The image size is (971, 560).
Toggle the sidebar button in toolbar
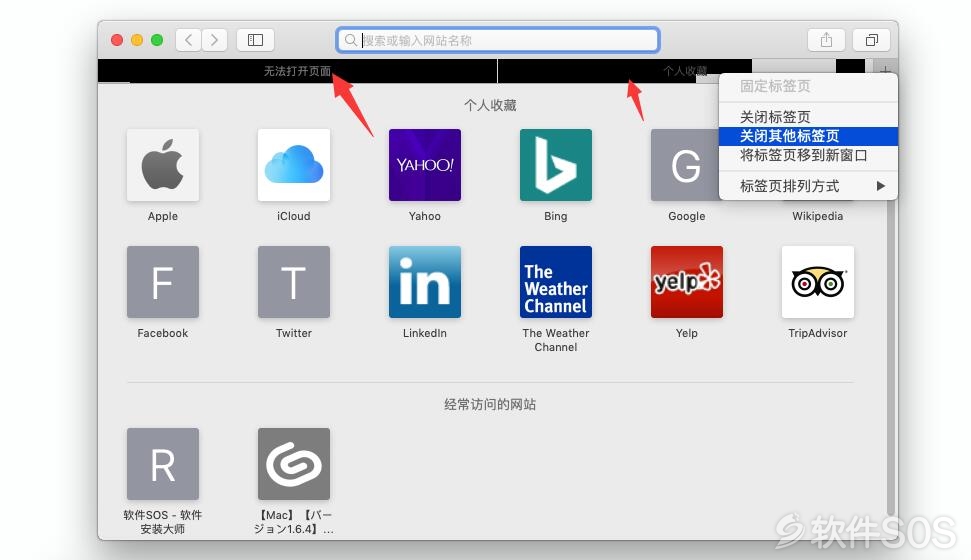tap(256, 40)
